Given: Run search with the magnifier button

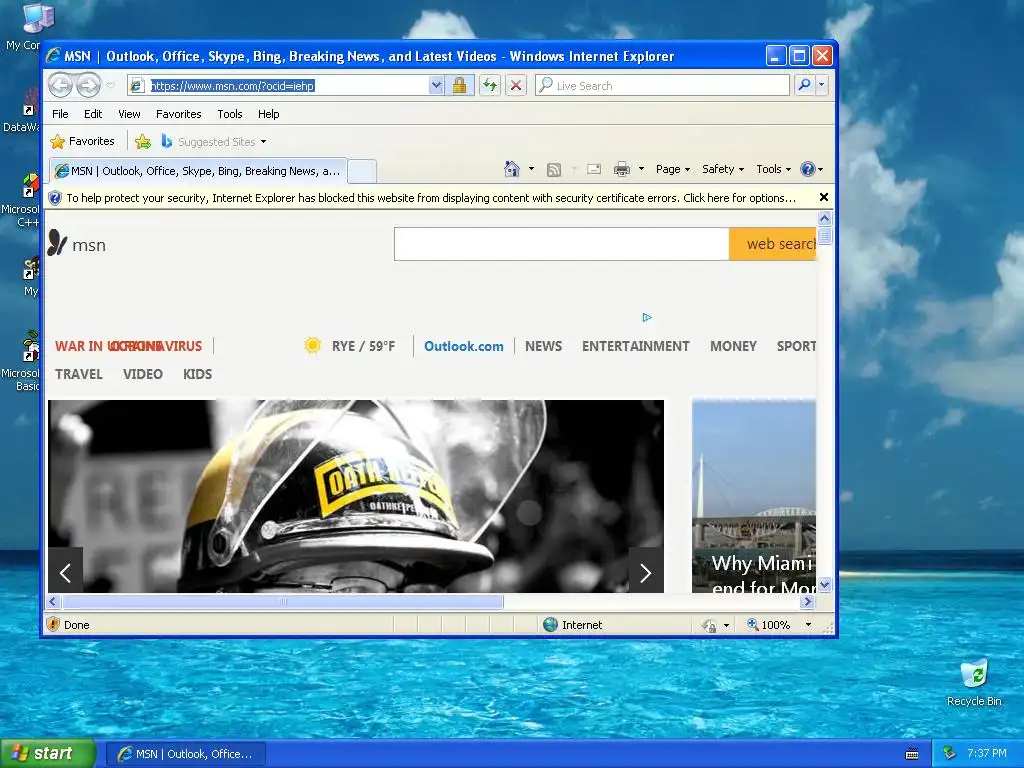Looking at the screenshot, I should [805, 85].
